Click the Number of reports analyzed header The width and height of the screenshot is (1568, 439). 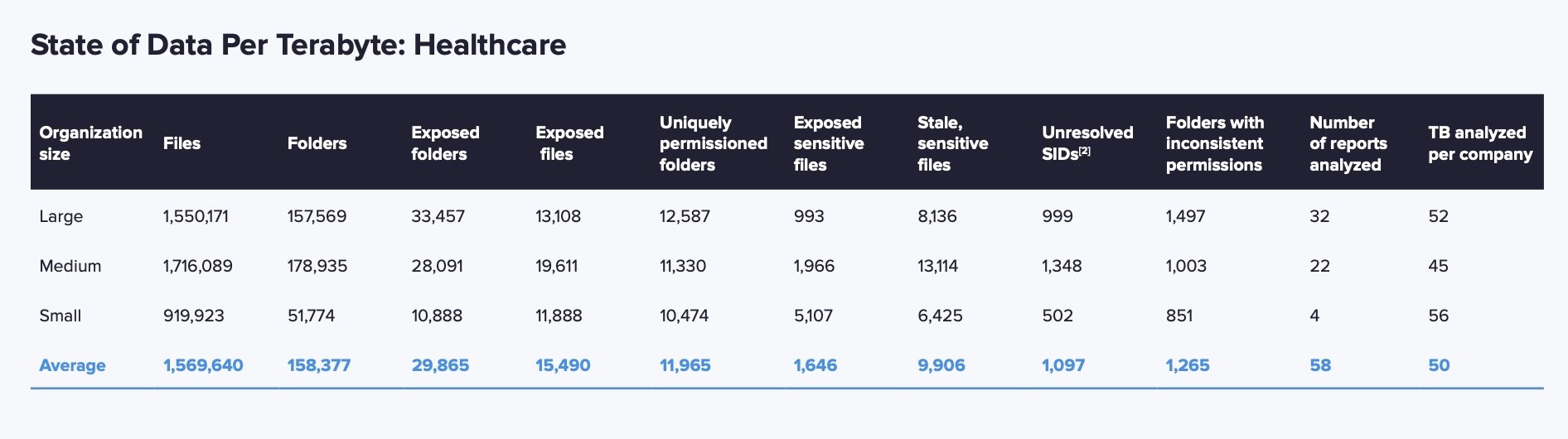[x=1348, y=143]
